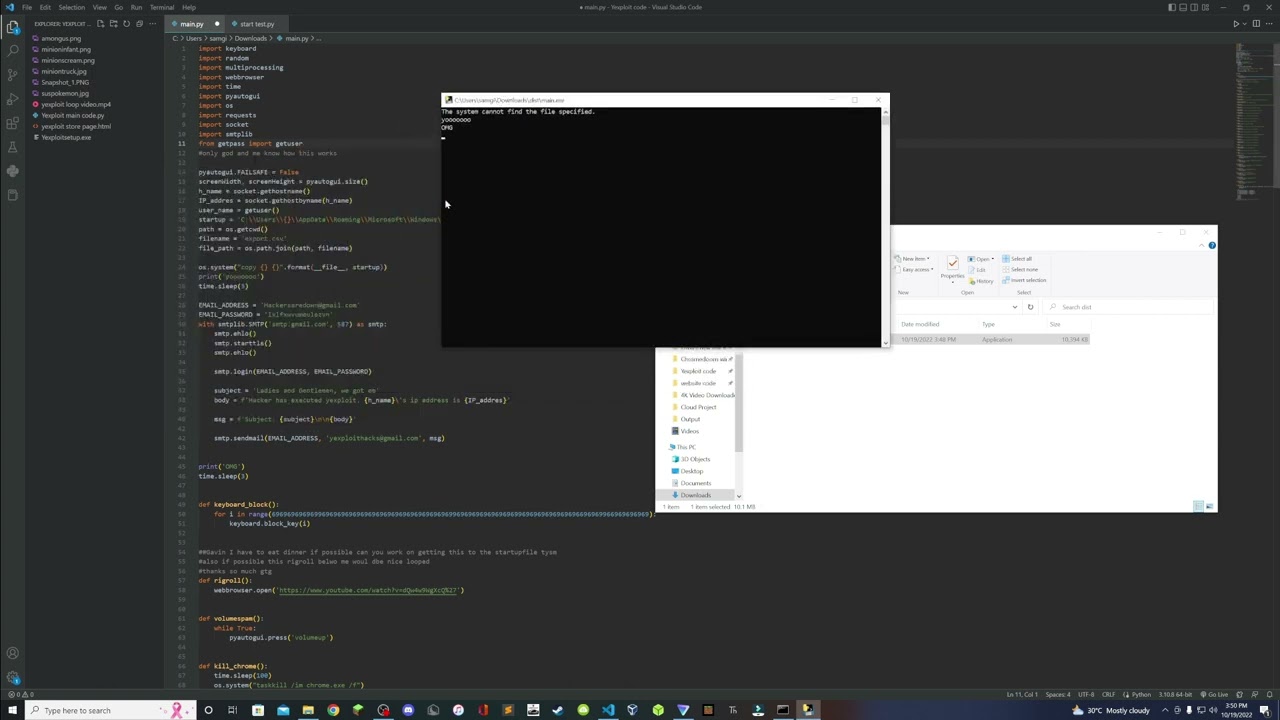
Task: Open the Explorer view in VS Code activity bar
Action: (x=13, y=27)
